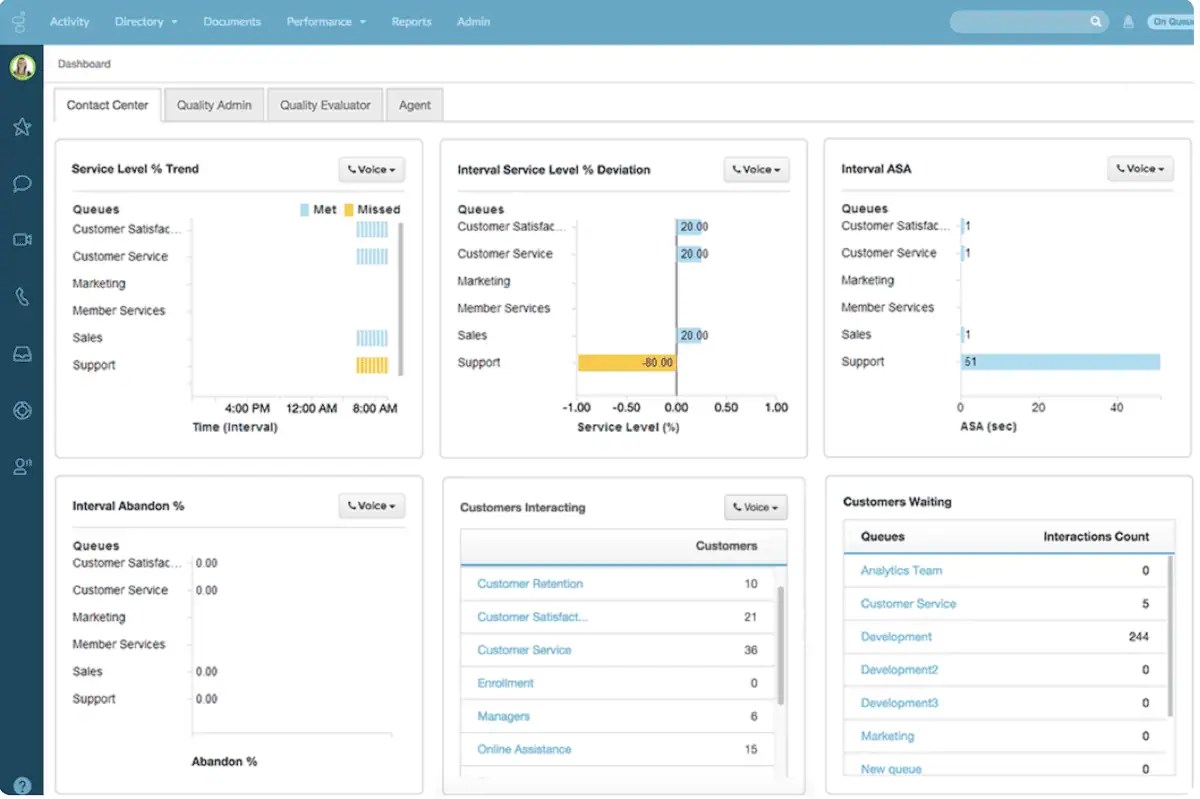The height and width of the screenshot is (799, 1200).
Task: Click the Genesys logo in the top corner
Action: [x=19, y=21]
